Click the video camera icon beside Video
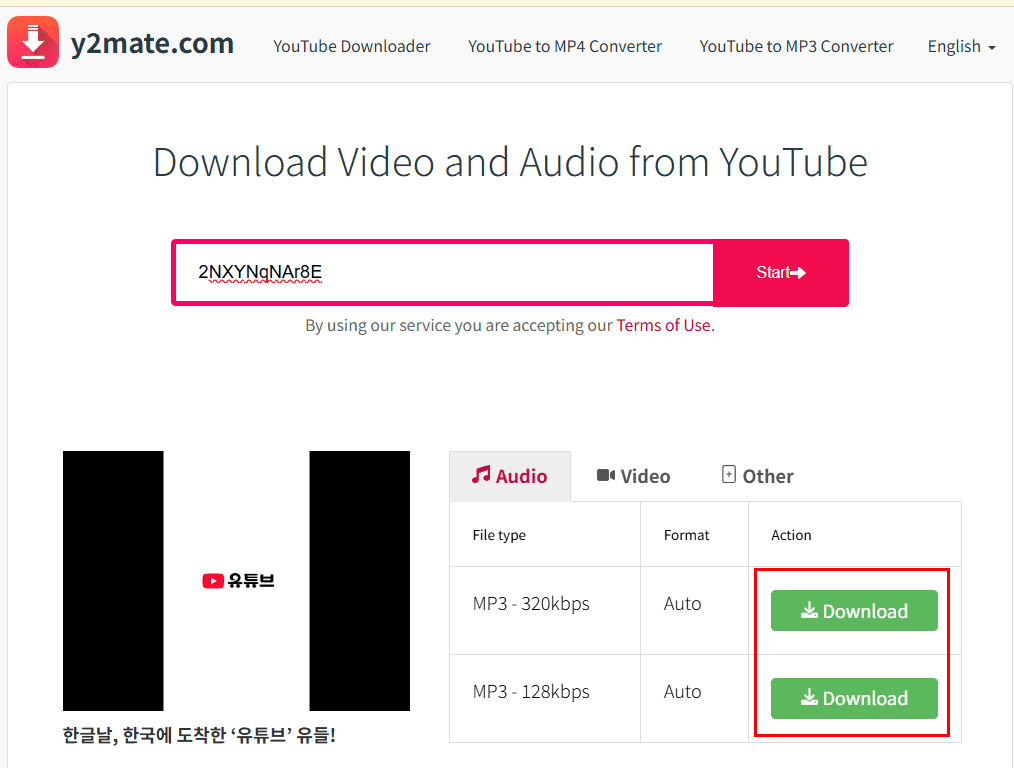Image resolution: width=1014 pixels, height=768 pixels. click(606, 475)
